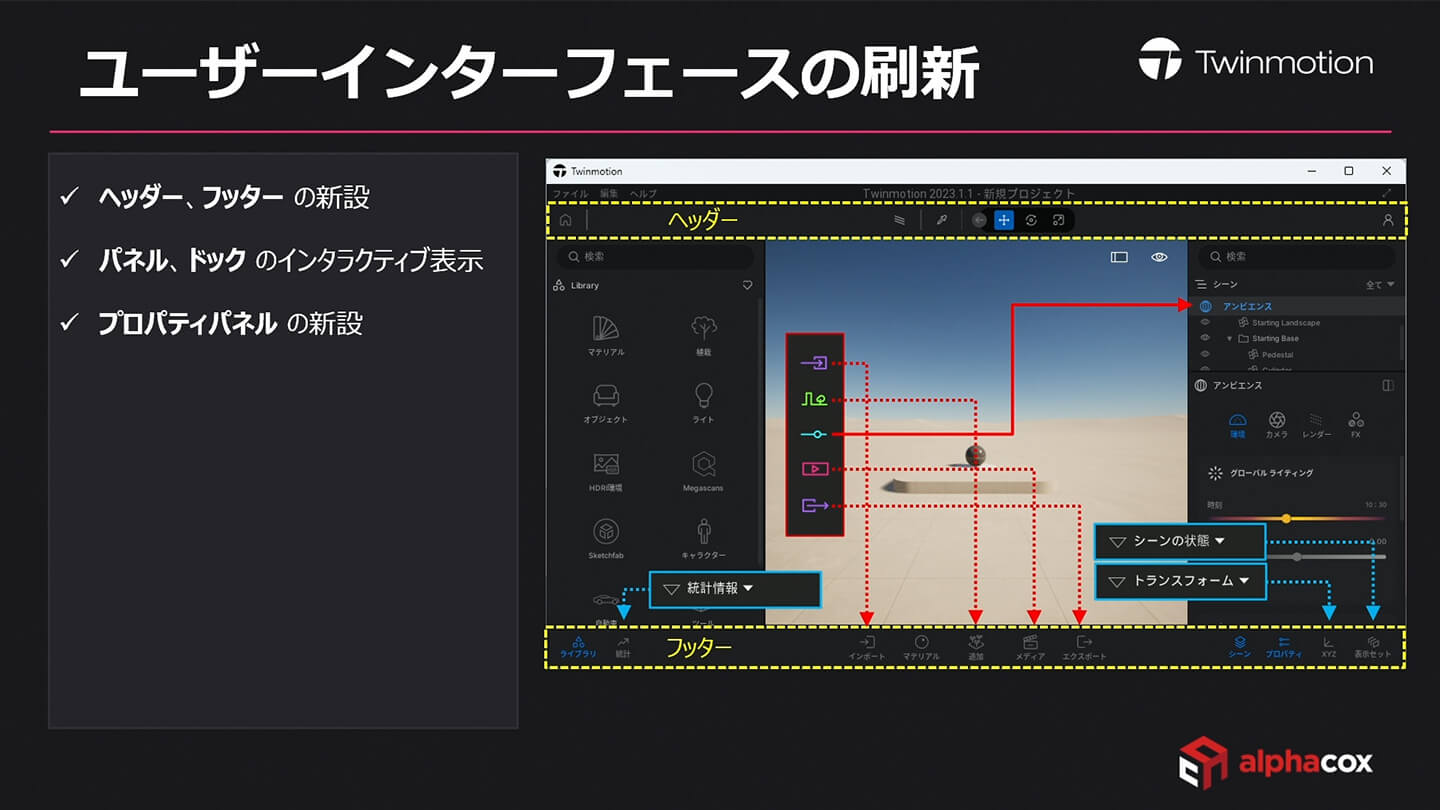Select Starting Landscape in scene tree
Image resolution: width=1440 pixels, height=810 pixels.
[1286, 323]
